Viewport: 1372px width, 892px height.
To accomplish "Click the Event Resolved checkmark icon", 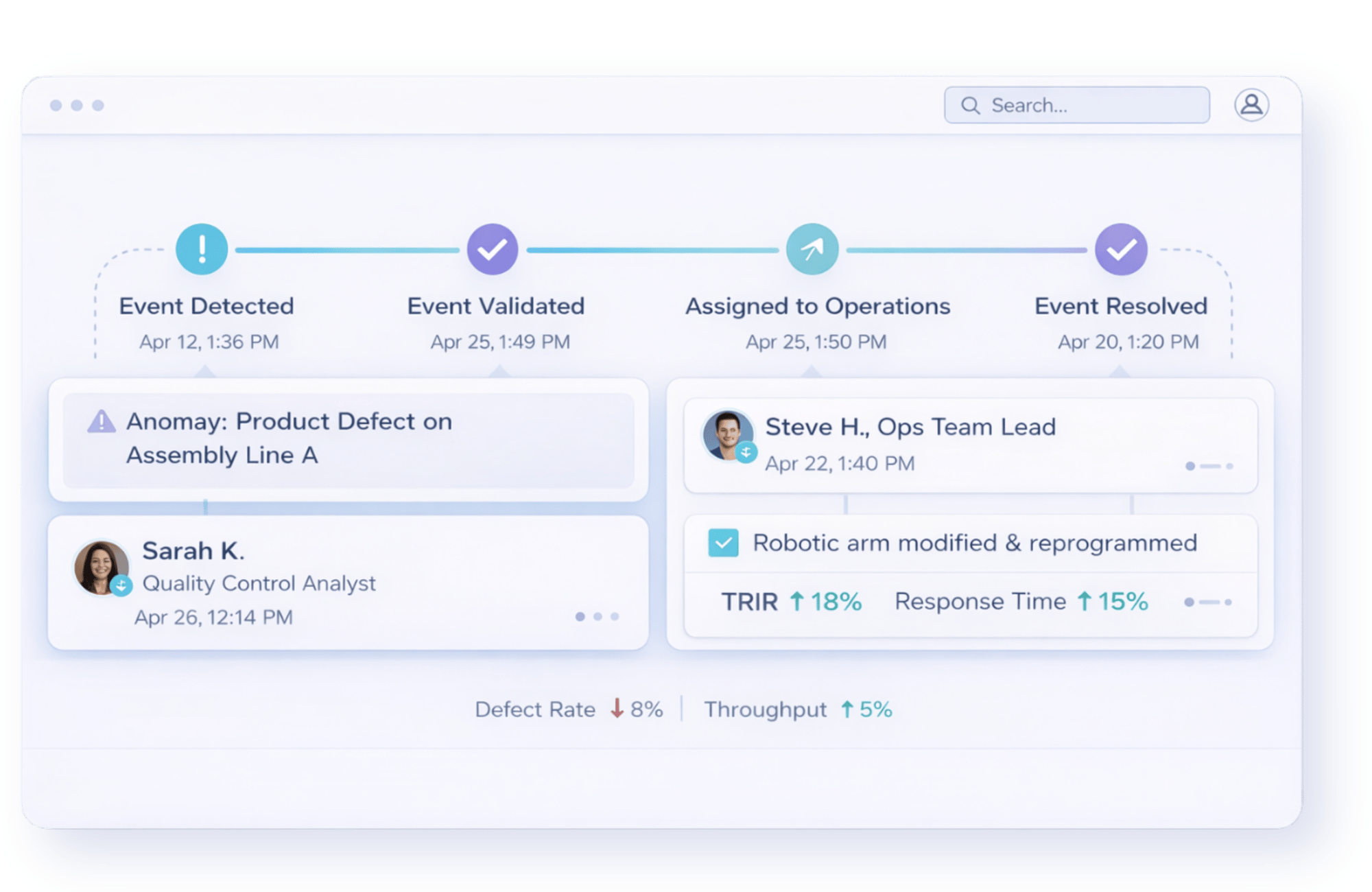I will [x=1121, y=249].
